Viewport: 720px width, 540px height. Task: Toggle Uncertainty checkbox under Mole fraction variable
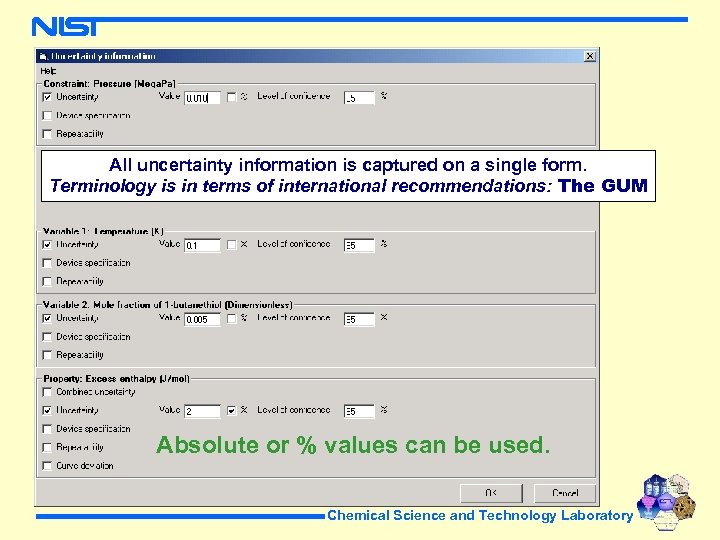coord(47,318)
